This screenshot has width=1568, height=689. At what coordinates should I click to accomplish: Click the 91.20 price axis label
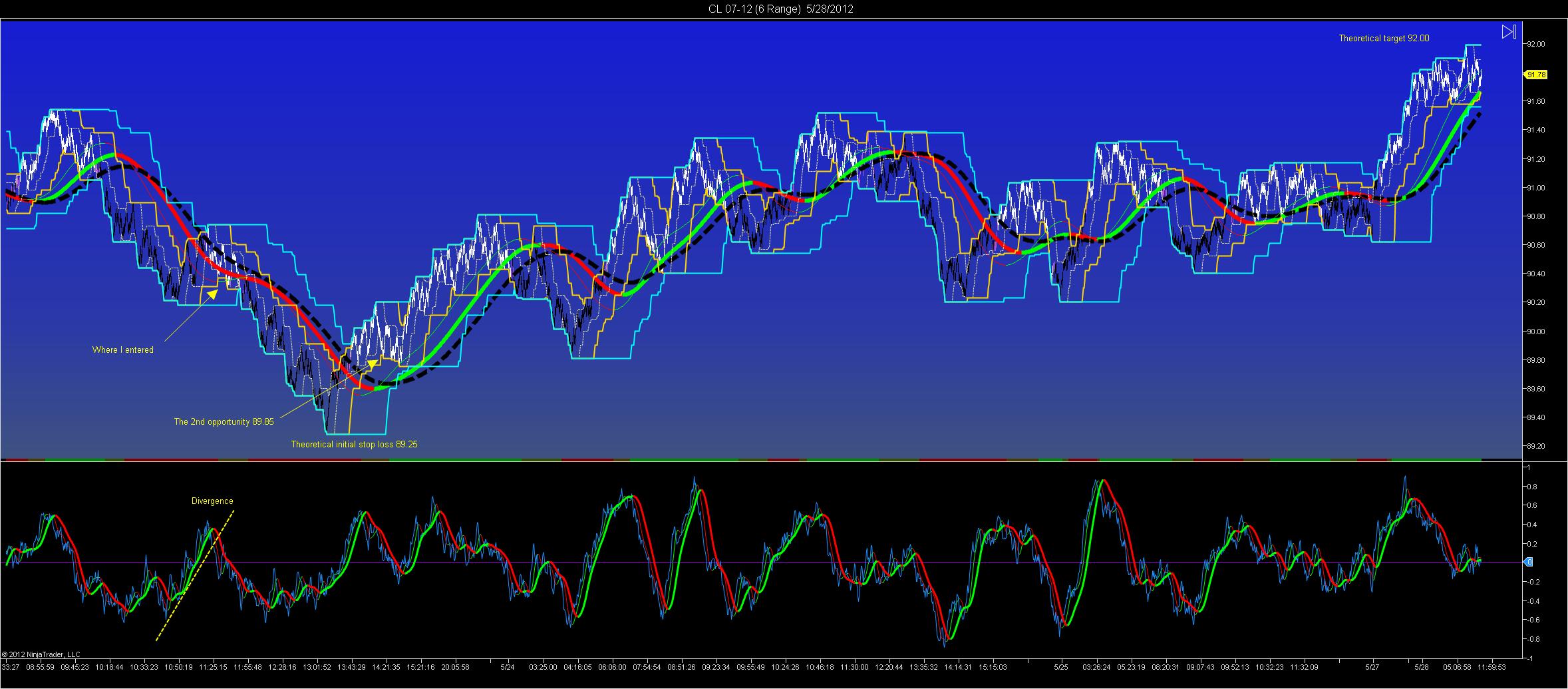[1536, 159]
